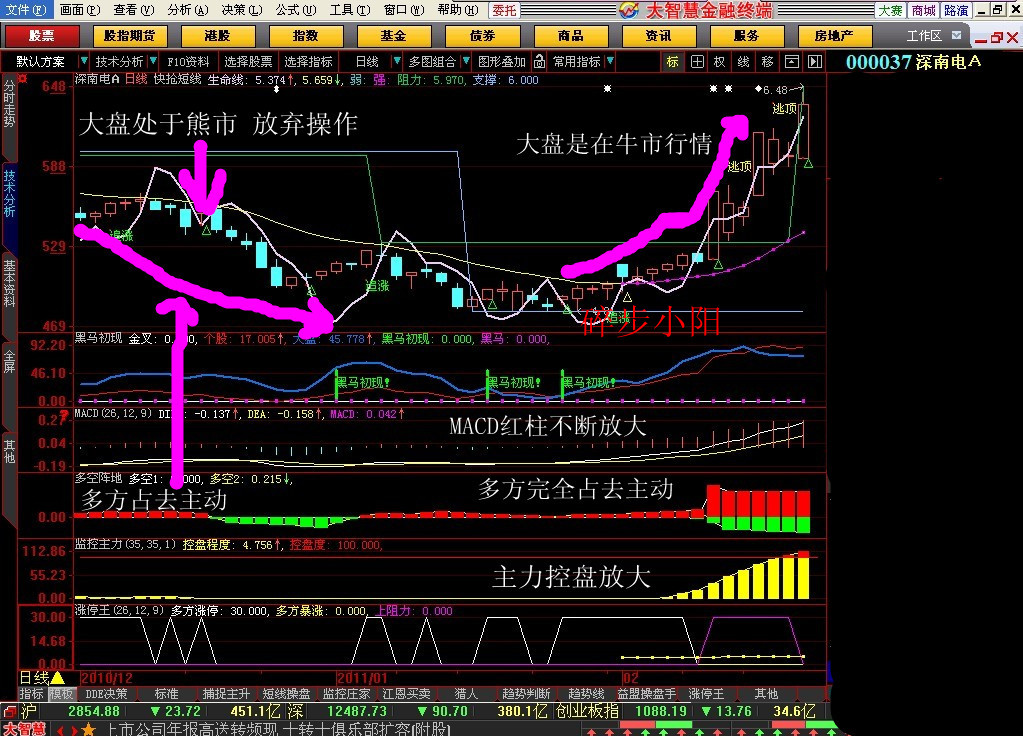
Task: Open the 决策(L) menu
Action: (x=241, y=10)
